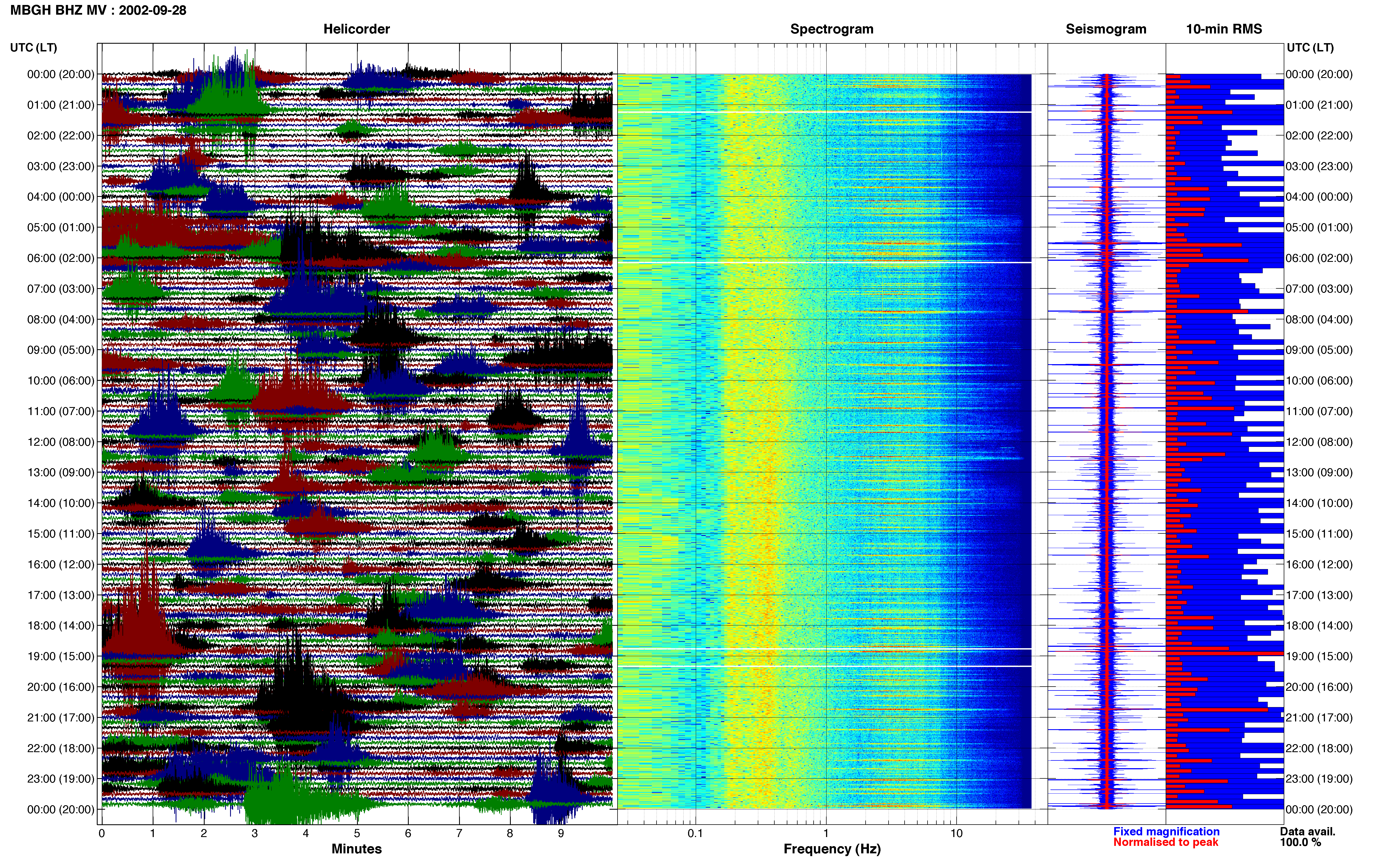Click left axis label '11:00 (07:00)'
1388x868 pixels.
pos(61,411)
